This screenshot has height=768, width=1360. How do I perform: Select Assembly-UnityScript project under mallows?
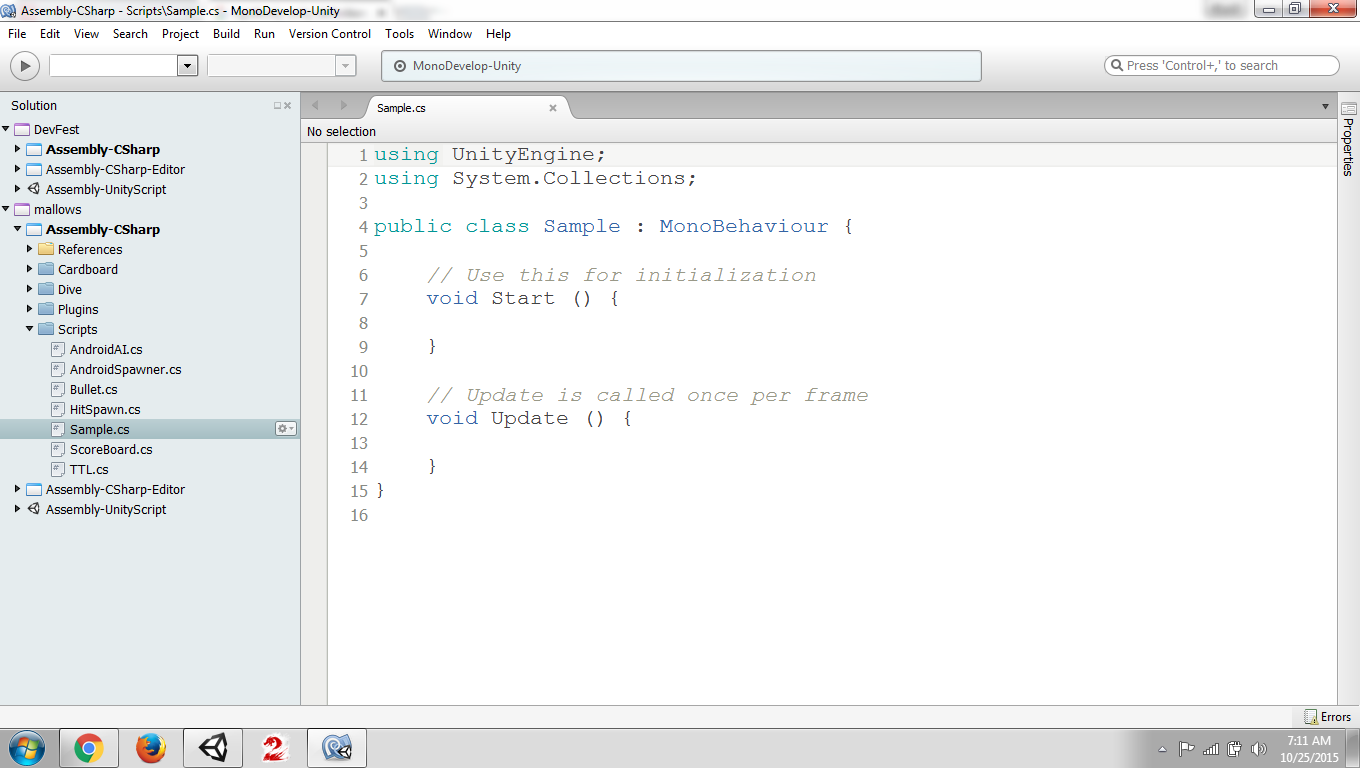click(x=106, y=509)
